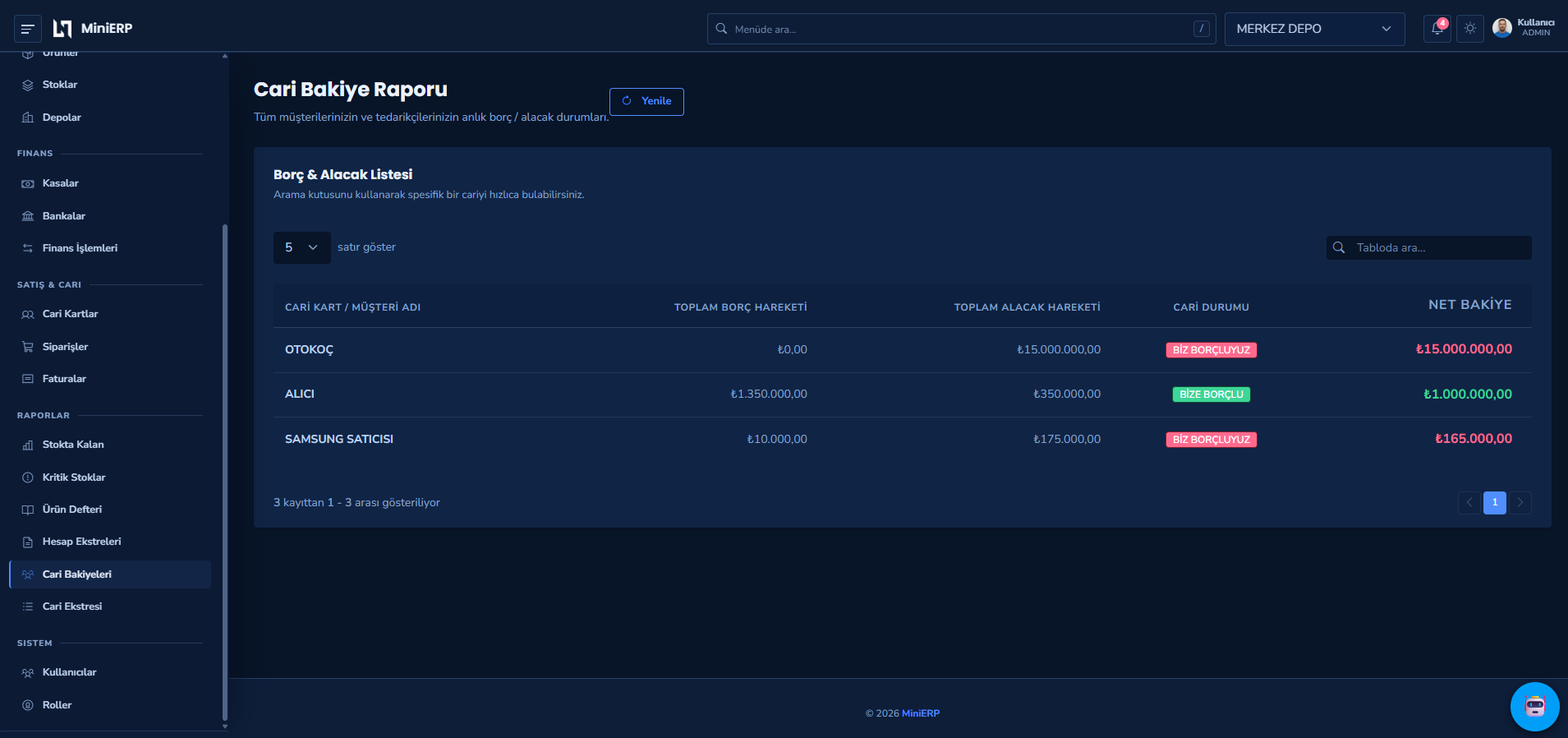The width and height of the screenshot is (1568, 738).
Task: Click the sidebar scrollbar thumb
Action: coord(225,473)
